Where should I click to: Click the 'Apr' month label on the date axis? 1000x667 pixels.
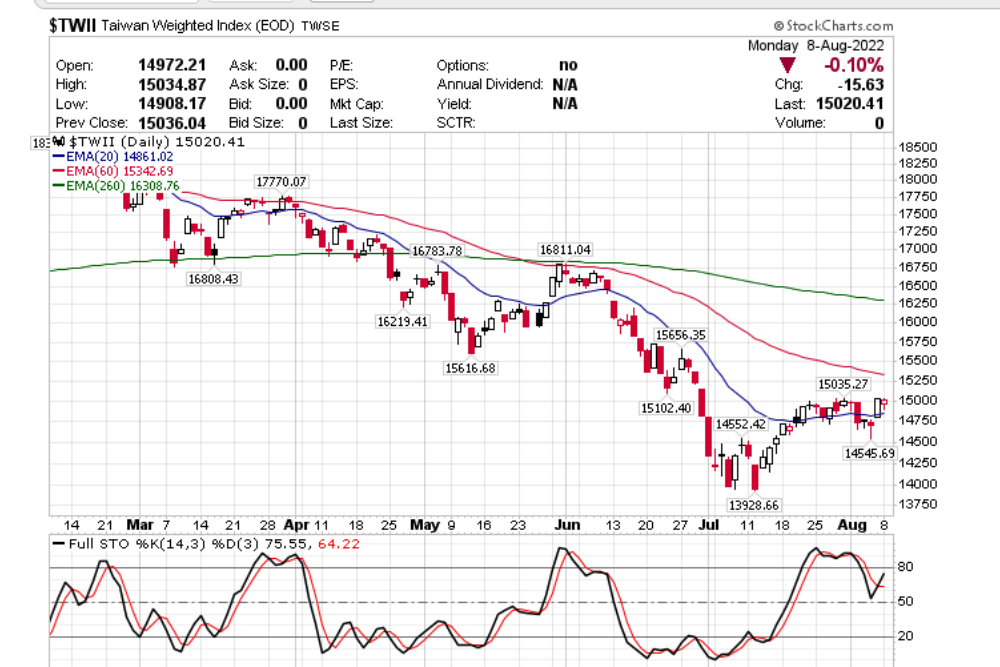tap(297, 525)
